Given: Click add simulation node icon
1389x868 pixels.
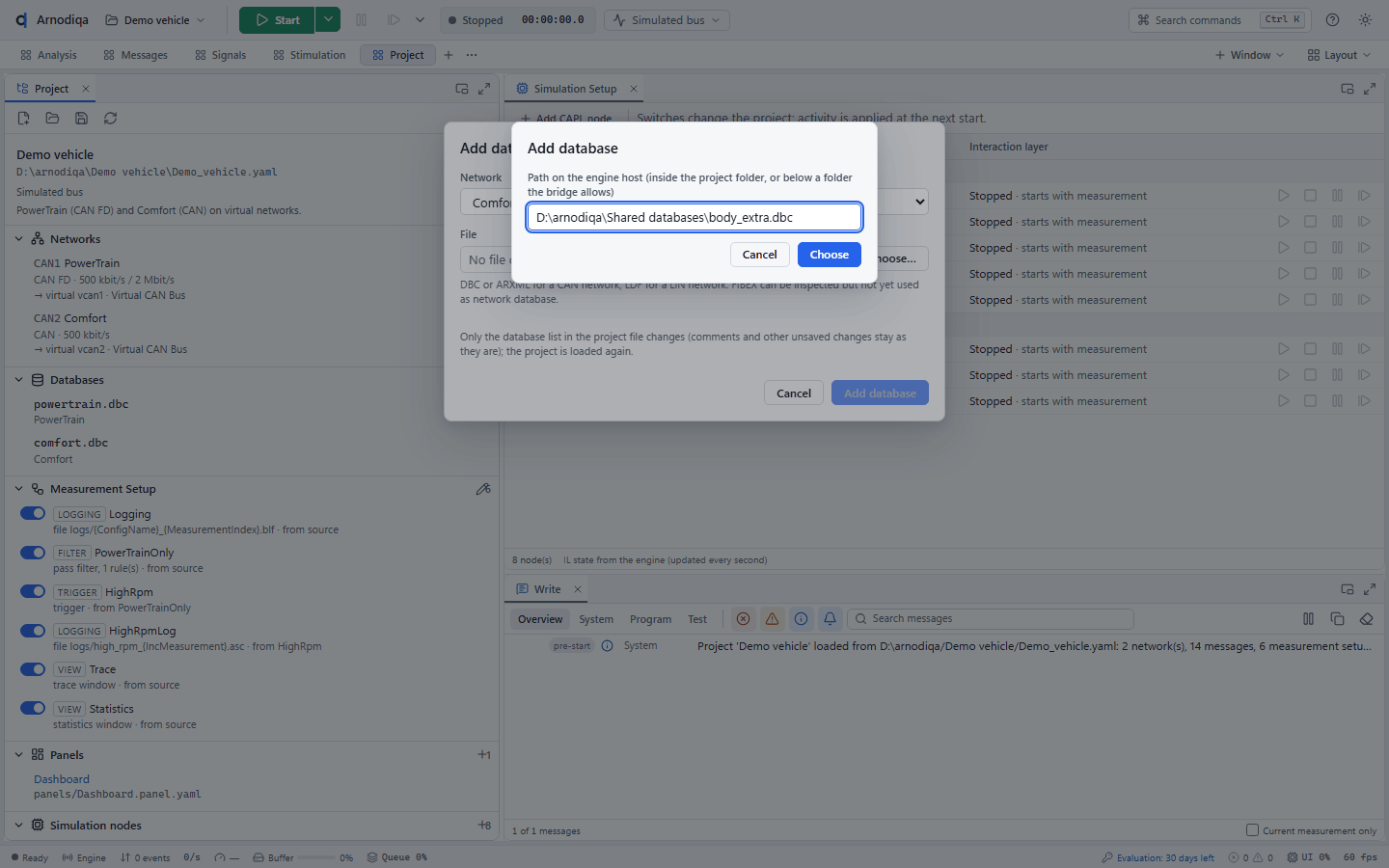Looking at the screenshot, I should point(484,826).
